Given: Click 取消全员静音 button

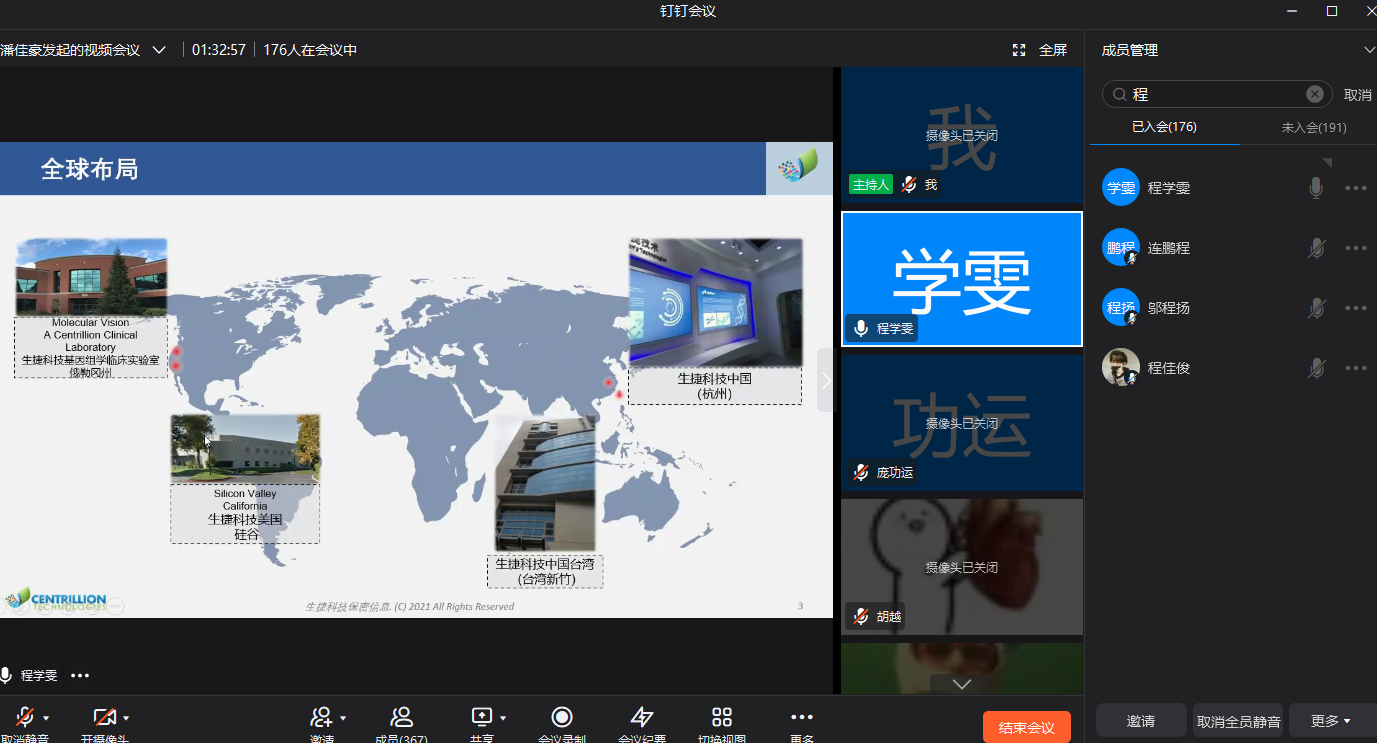Looking at the screenshot, I should (1238, 720).
